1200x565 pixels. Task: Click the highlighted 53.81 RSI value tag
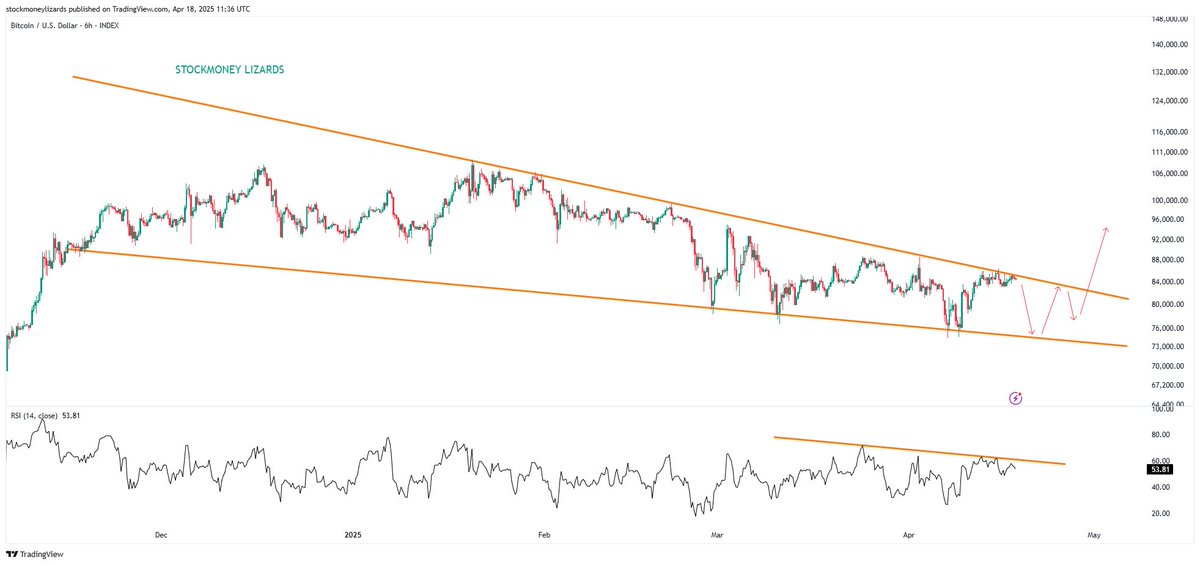coord(1162,469)
